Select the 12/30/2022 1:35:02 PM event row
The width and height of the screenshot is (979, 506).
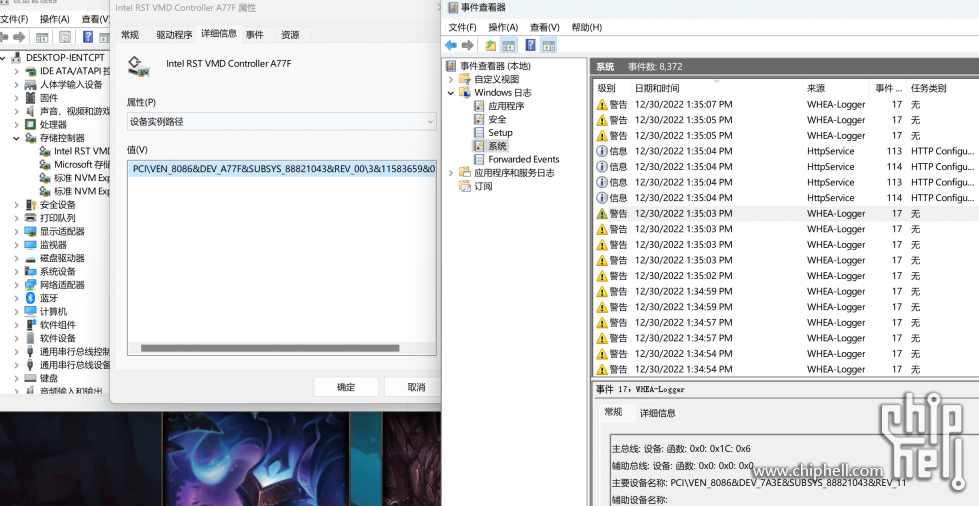[786, 275]
